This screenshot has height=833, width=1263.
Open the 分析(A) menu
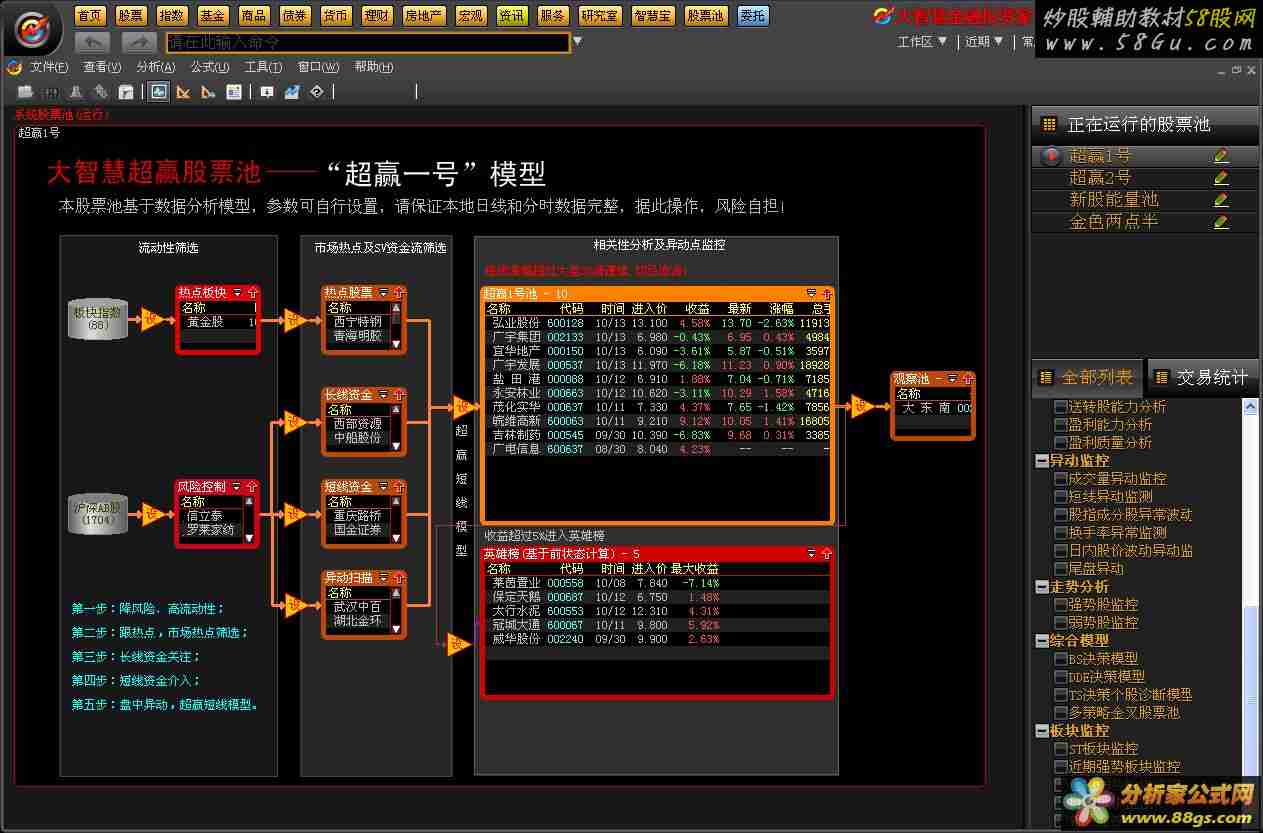click(155, 67)
